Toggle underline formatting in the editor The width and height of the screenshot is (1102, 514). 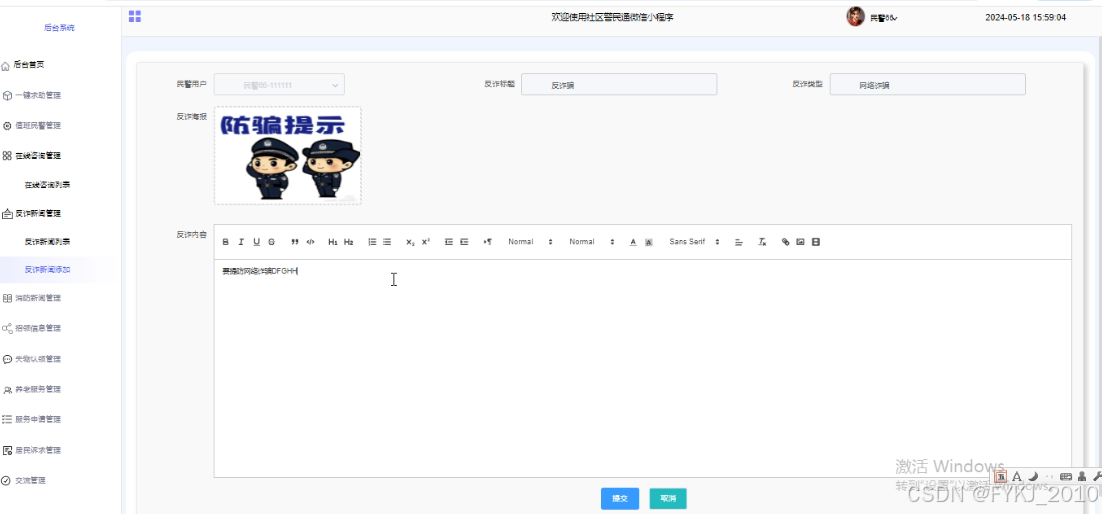pyautogui.click(x=257, y=242)
